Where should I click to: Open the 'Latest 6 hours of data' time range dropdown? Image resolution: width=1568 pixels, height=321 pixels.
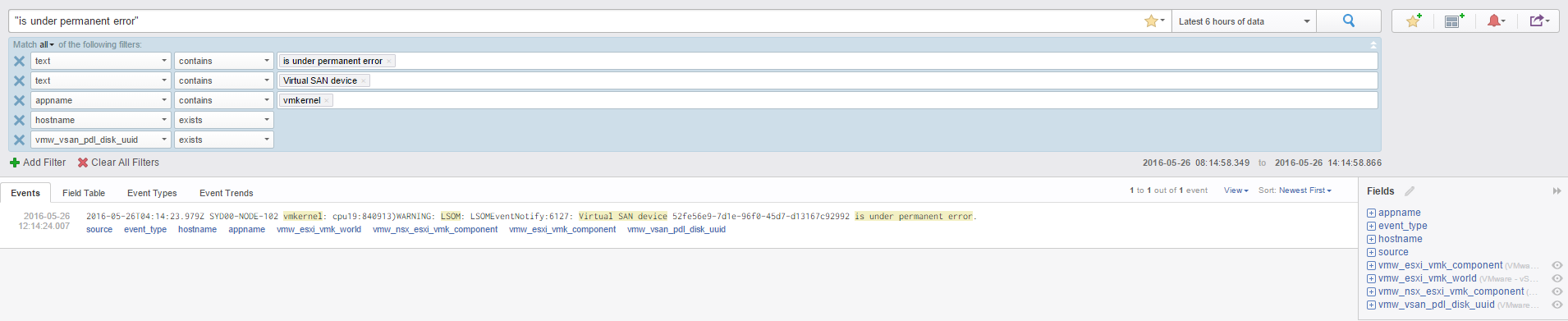click(x=1244, y=21)
